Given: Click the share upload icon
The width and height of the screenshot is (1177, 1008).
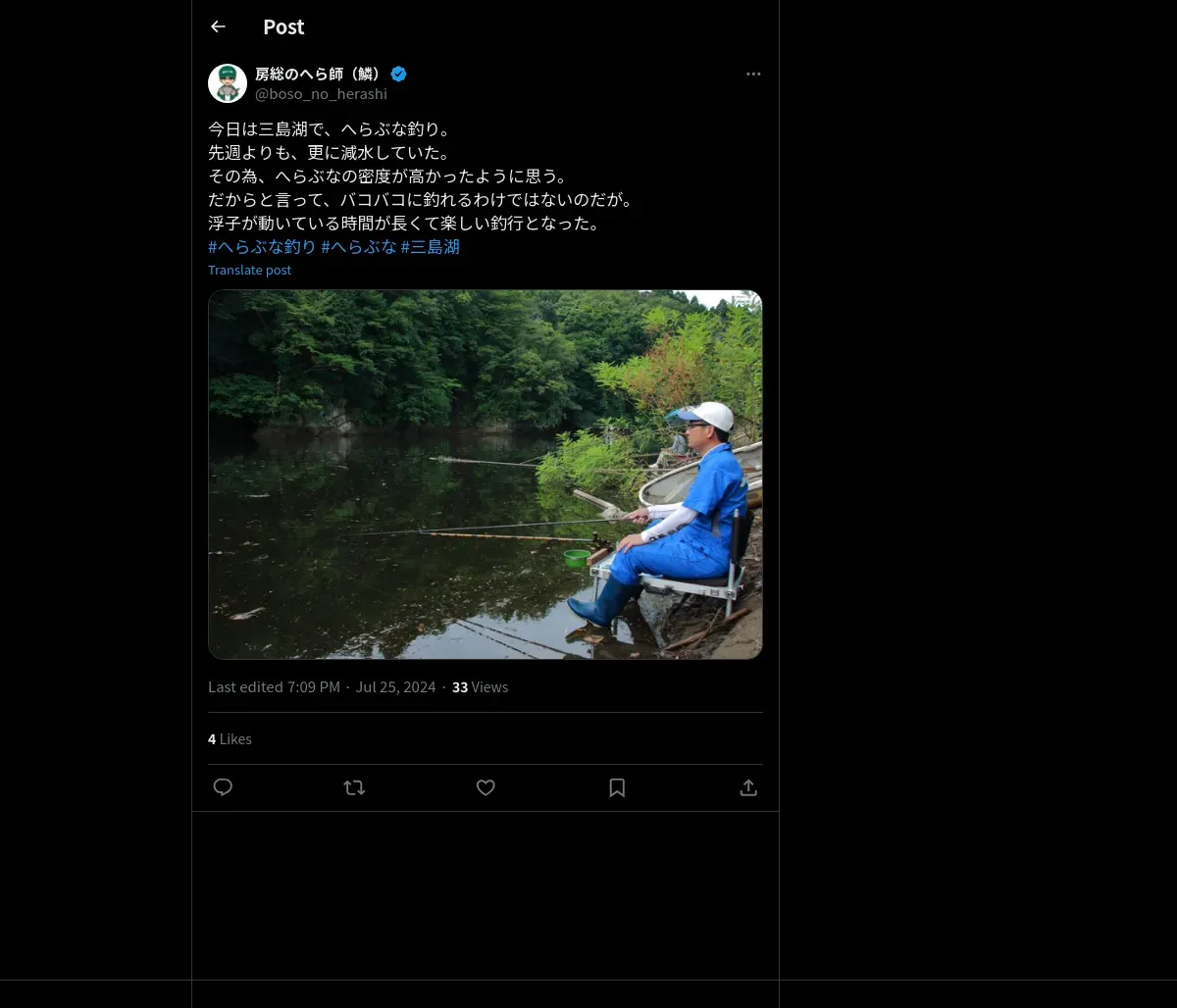Looking at the screenshot, I should pos(748,787).
